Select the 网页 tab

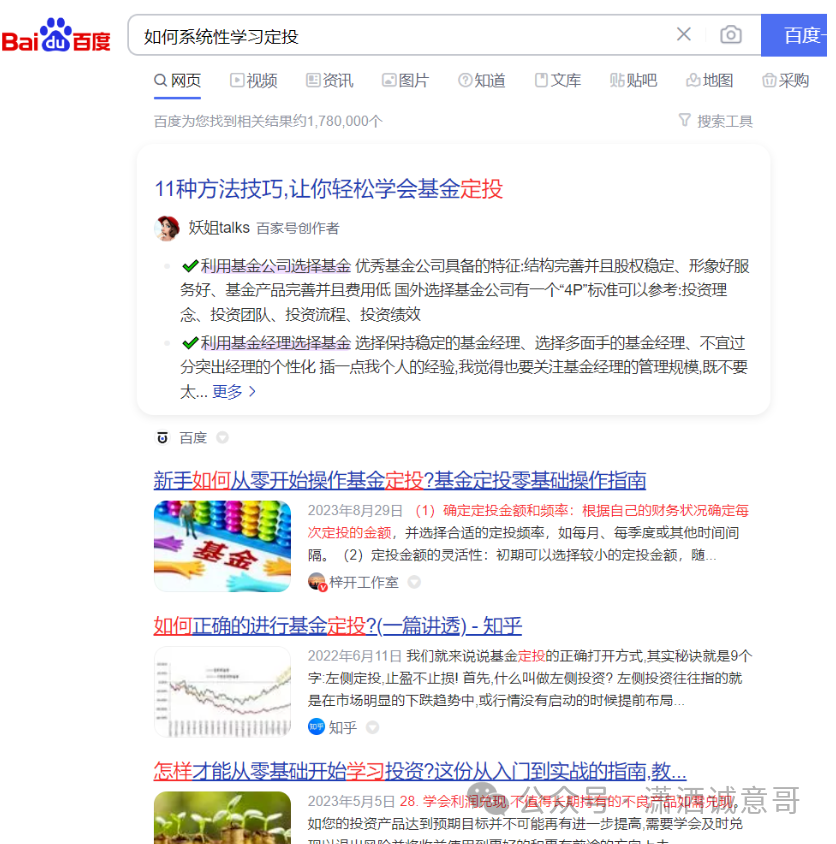click(178, 81)
